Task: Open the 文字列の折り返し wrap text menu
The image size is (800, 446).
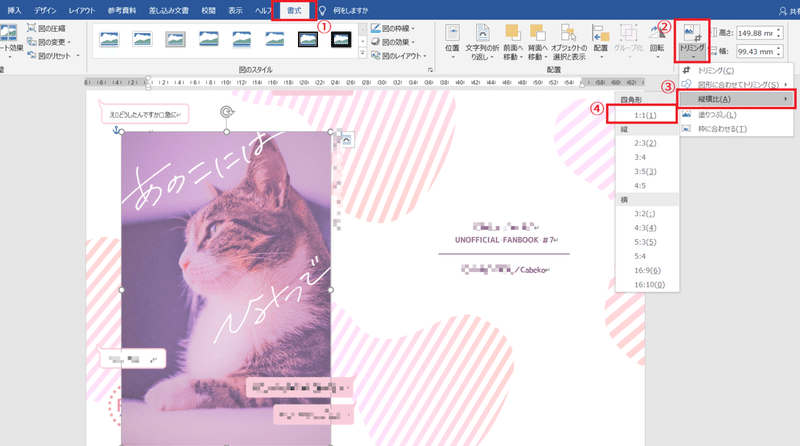Action: [482, 42]
